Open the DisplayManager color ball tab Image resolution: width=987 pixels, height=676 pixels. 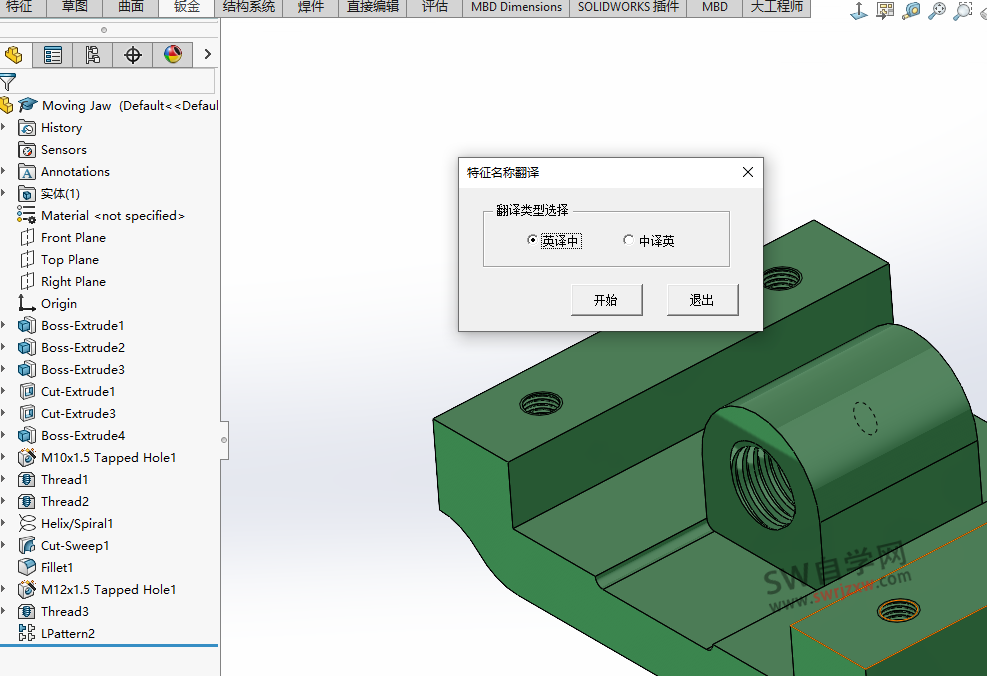tap(173, 55)
